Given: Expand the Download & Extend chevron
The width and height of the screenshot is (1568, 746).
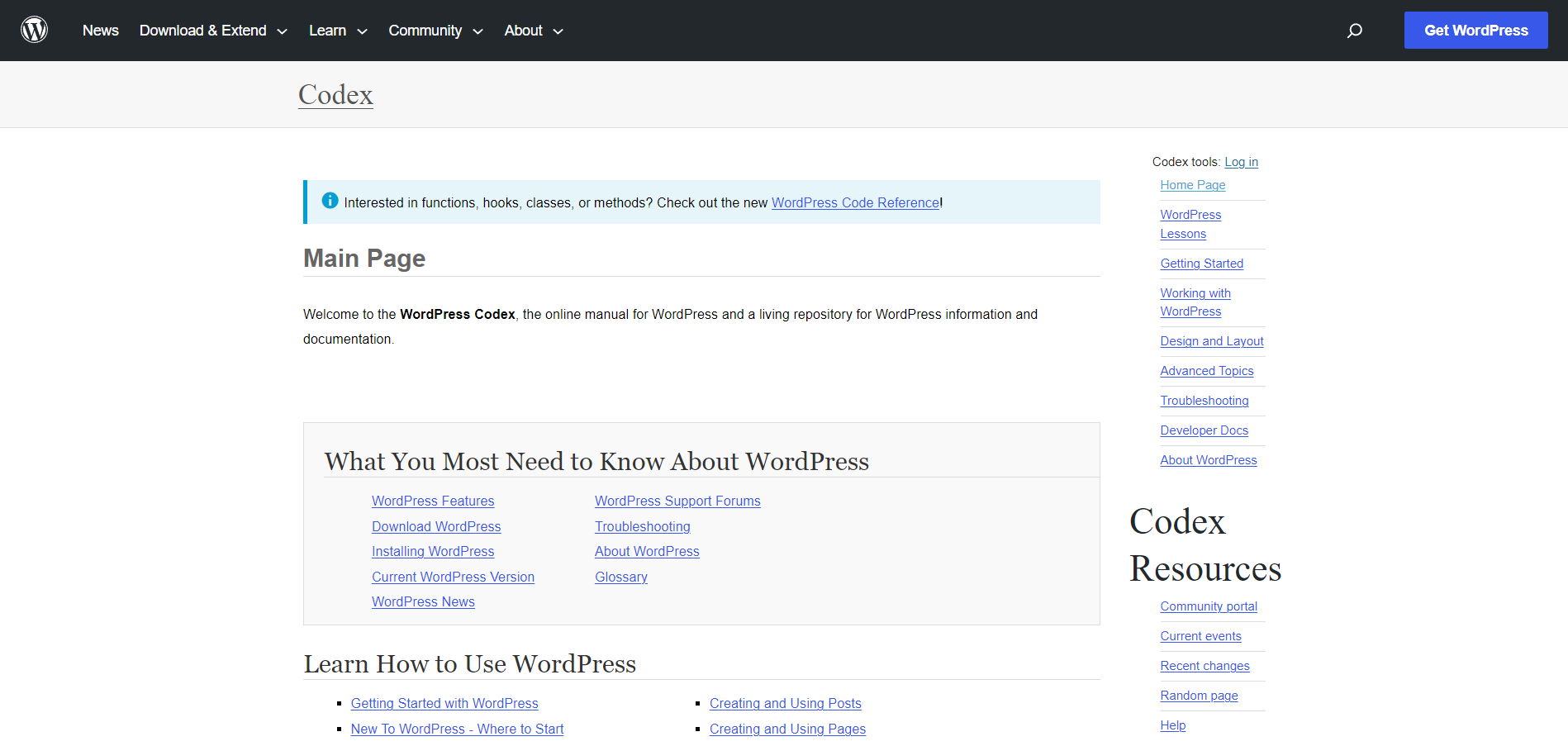Looking at the screenshot, I should [282, 31].
